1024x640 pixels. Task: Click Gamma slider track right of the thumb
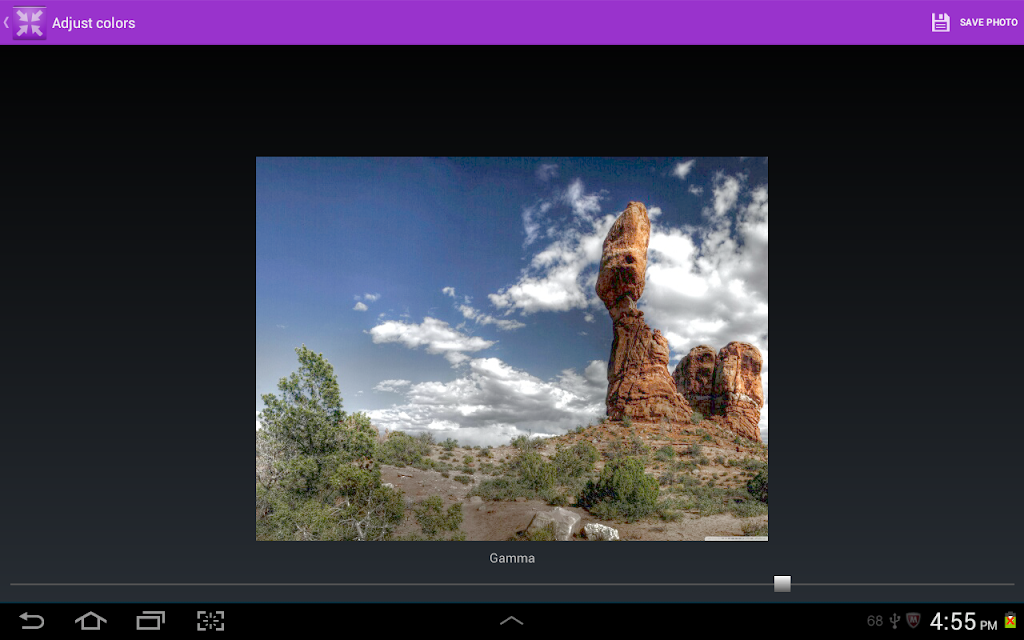coord(903,584)
